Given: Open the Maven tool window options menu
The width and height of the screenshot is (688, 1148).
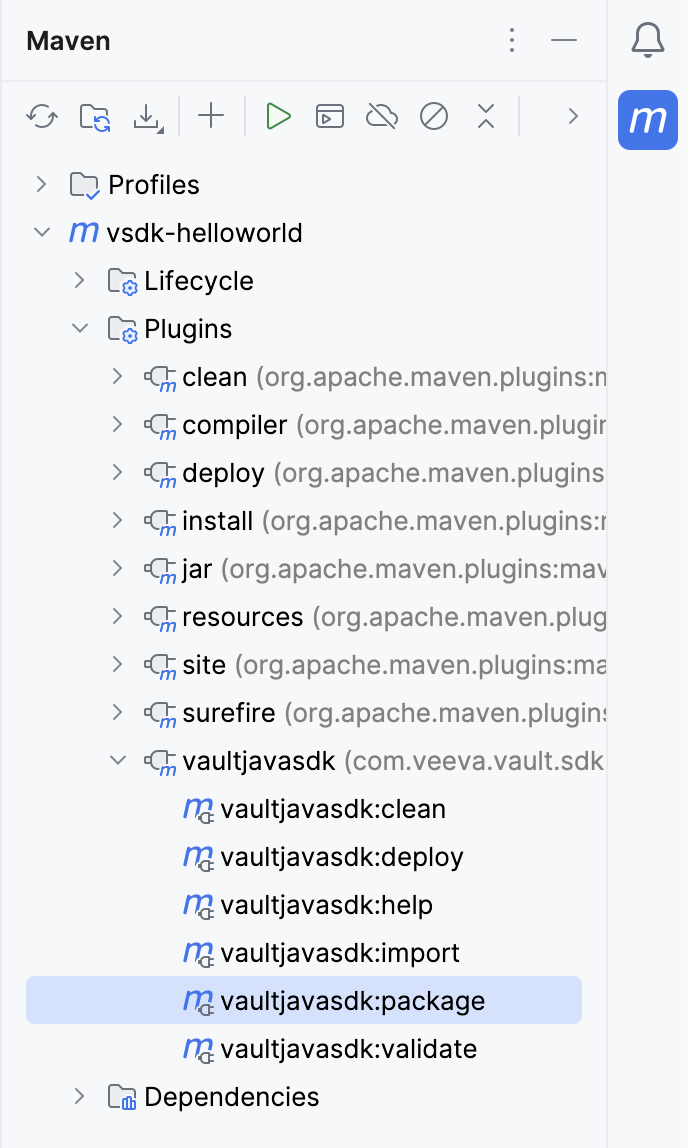Looking at the screenshot, I should 511,41.
